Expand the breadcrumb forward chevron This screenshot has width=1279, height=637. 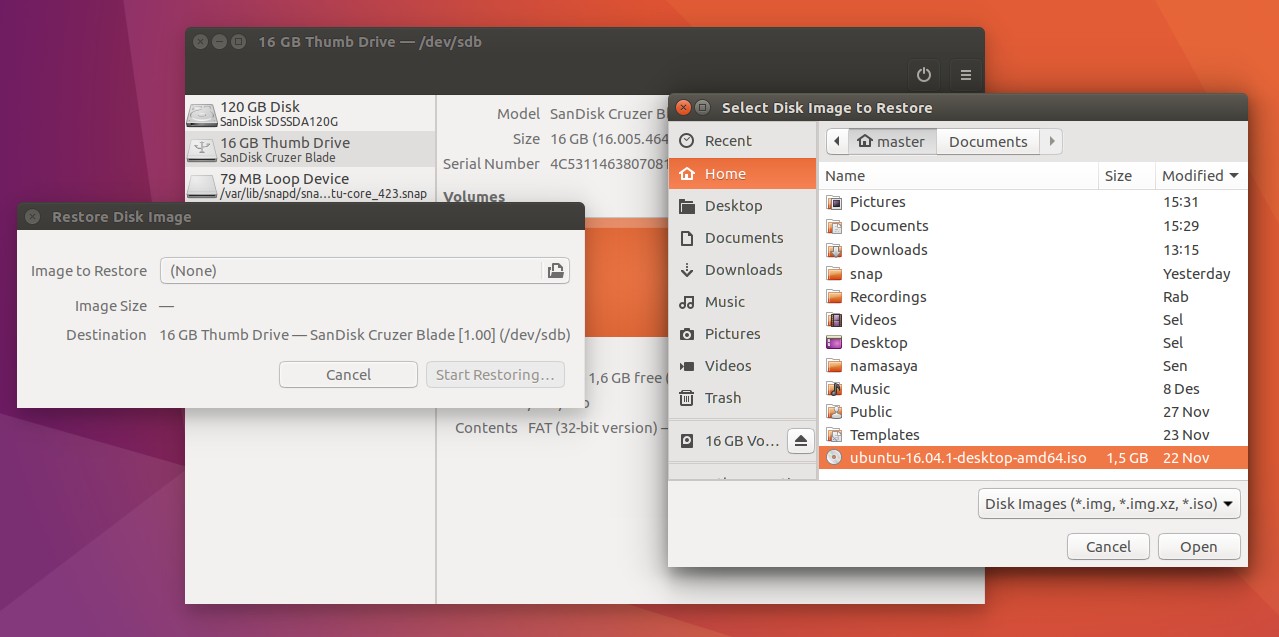[1052, 141]
